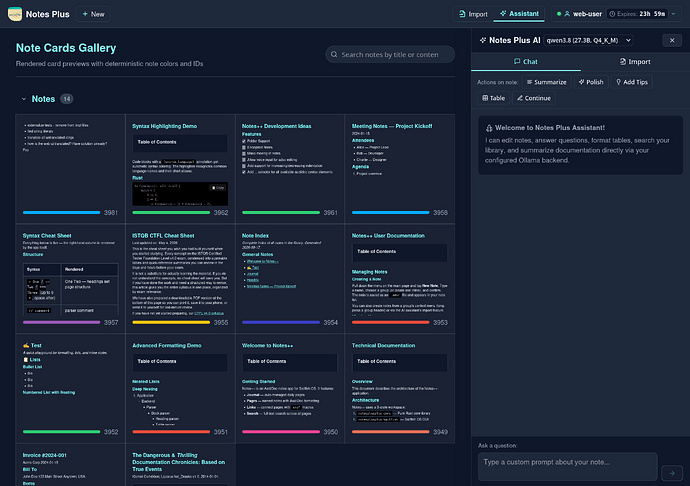Click the Numbered List with Nesting heading
This screenshot has height=486, width=690.
point(49,392)
